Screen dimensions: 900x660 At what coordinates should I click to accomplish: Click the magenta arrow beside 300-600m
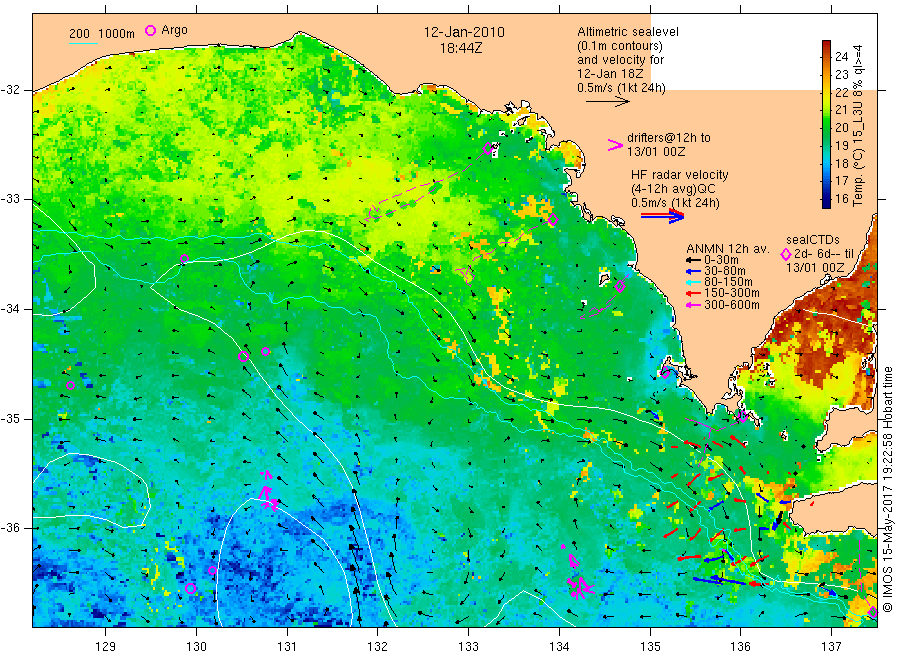(x=693, y=305)
